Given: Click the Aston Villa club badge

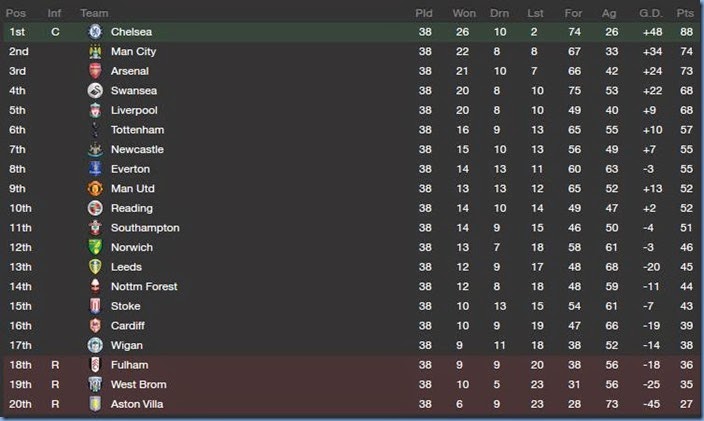Looking at the screenshot, I should pos(95,404).
